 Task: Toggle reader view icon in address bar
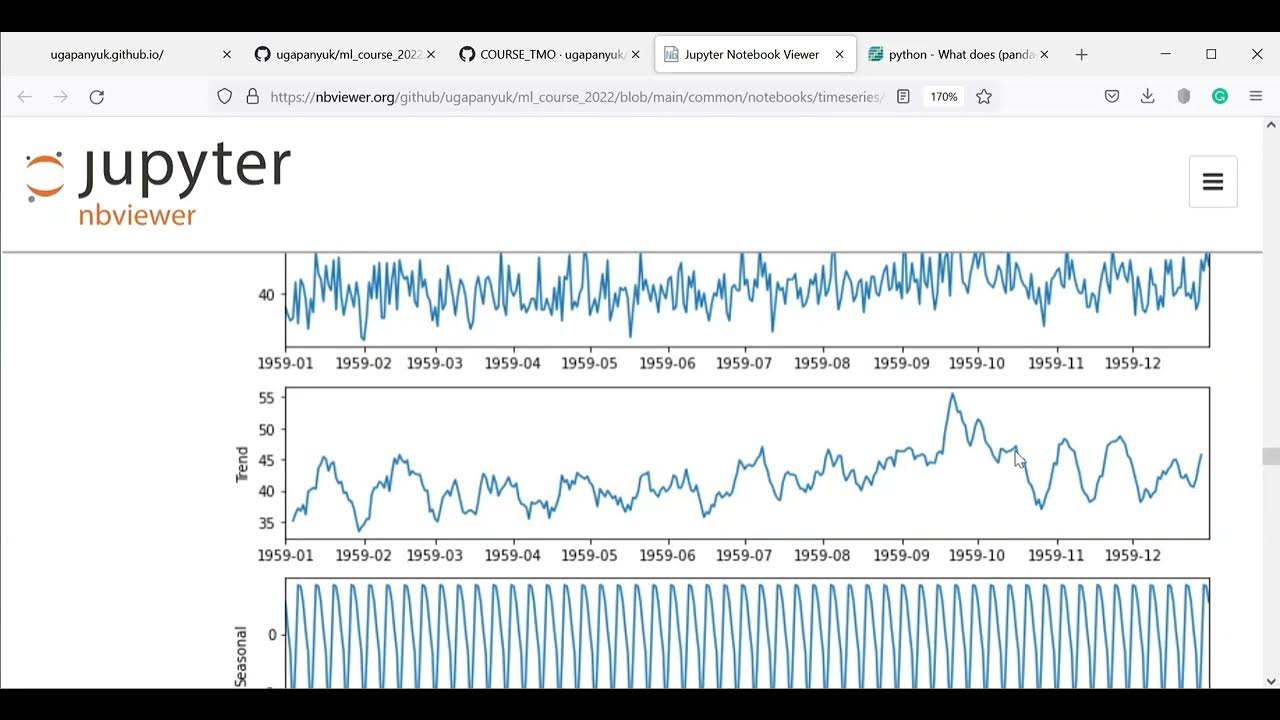click(903, 97)
